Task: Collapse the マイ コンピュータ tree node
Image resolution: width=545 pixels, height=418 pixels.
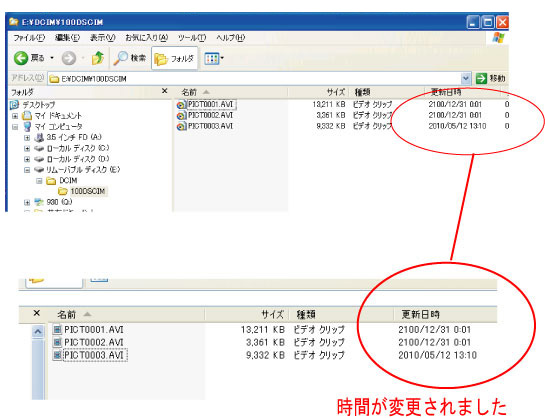Action: click(15, 126)
